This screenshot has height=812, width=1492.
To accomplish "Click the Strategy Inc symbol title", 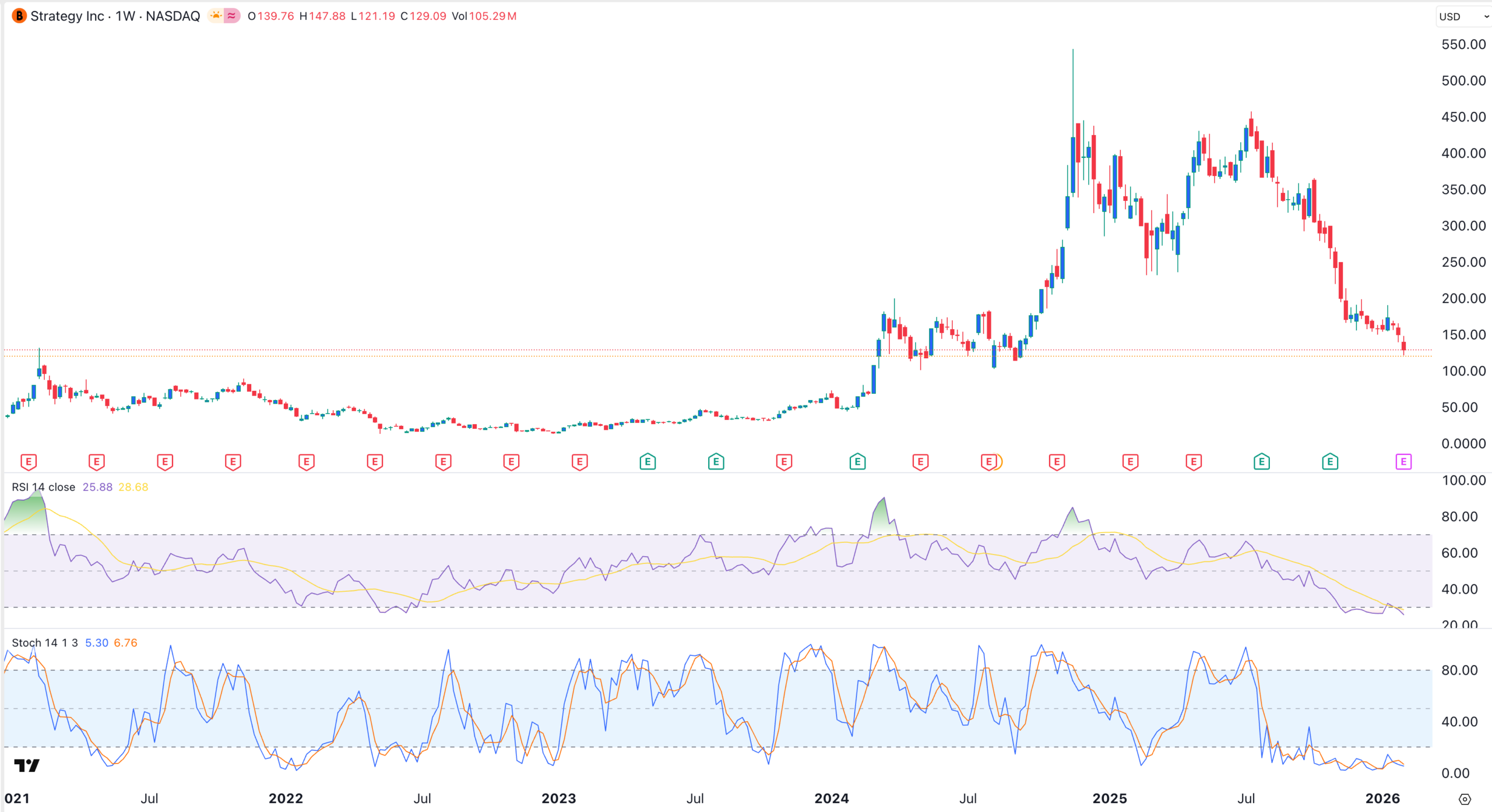I will [67, 16].
